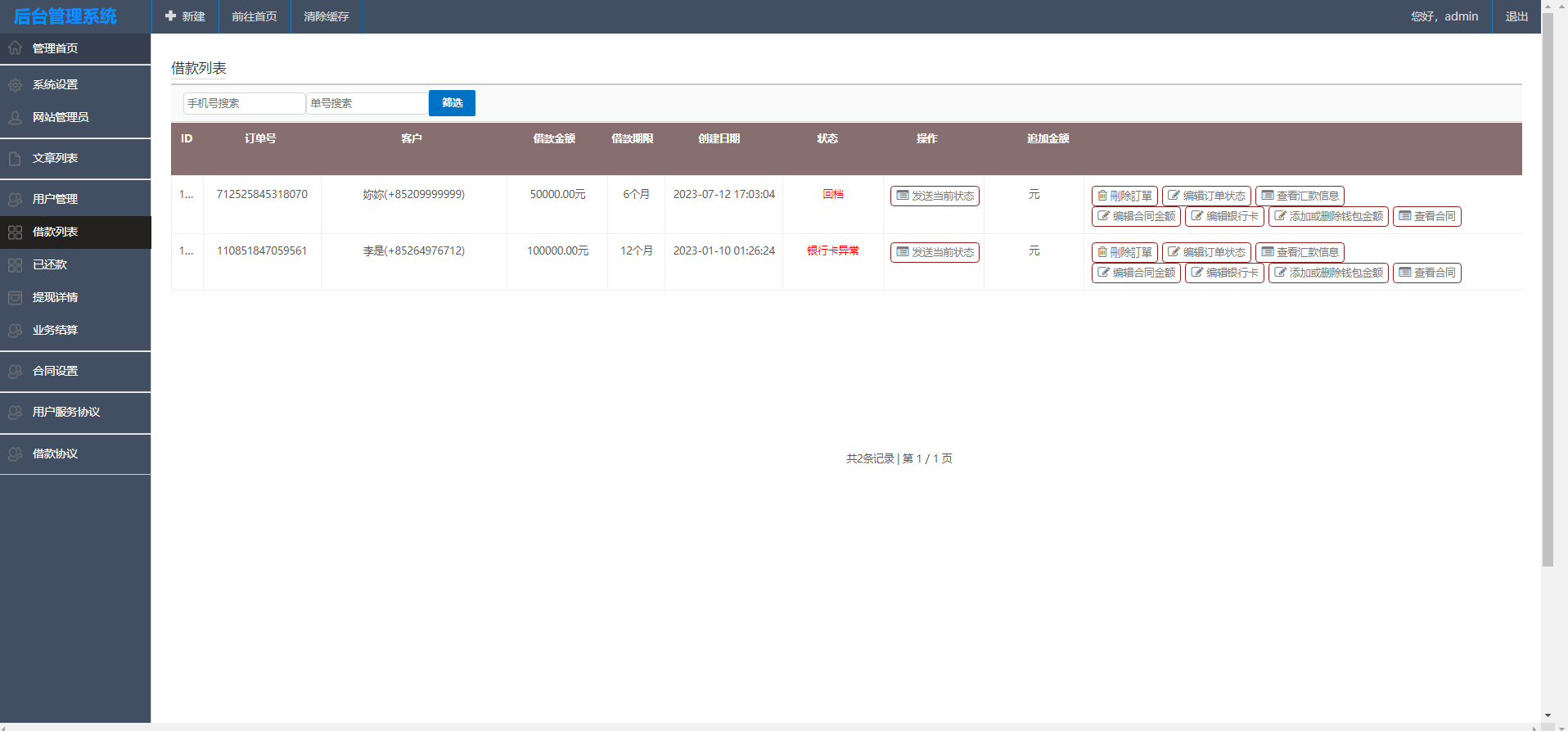Click the grid icon beside 已还款
Image resolution: width=1568 pixels, height=731 pixels.
(x=16, y=265)
